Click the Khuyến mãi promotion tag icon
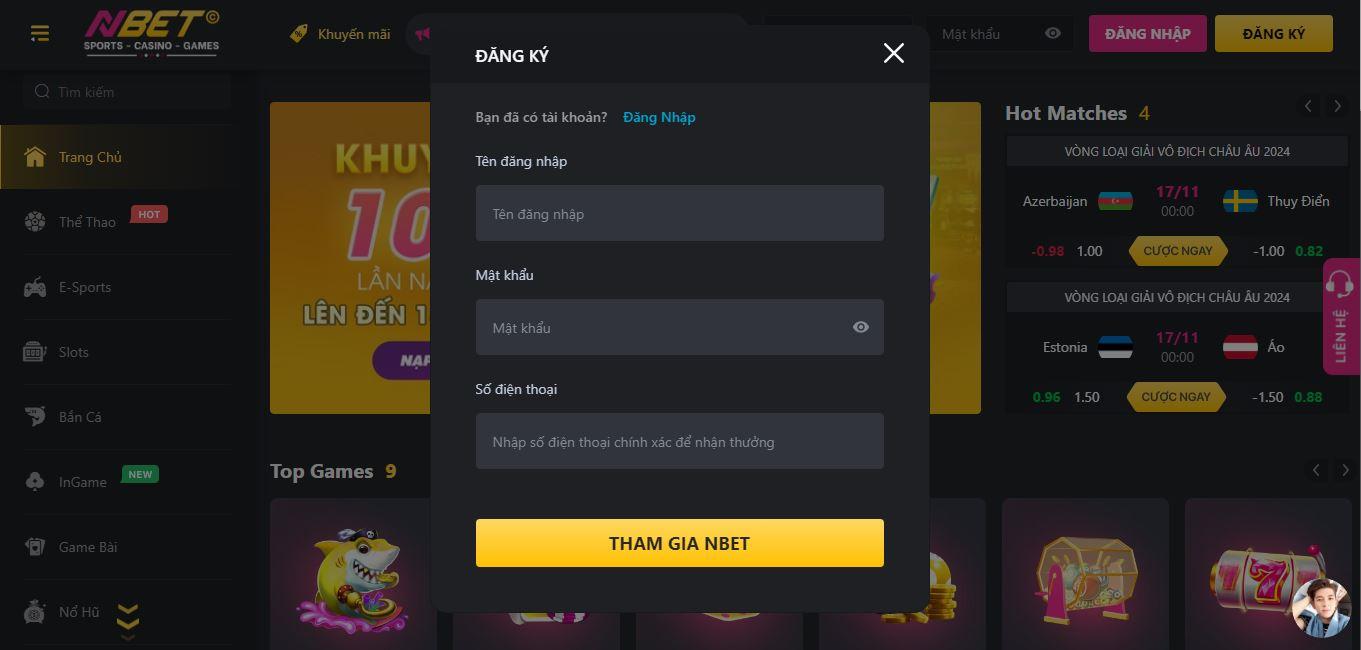 tap(298, 34)
